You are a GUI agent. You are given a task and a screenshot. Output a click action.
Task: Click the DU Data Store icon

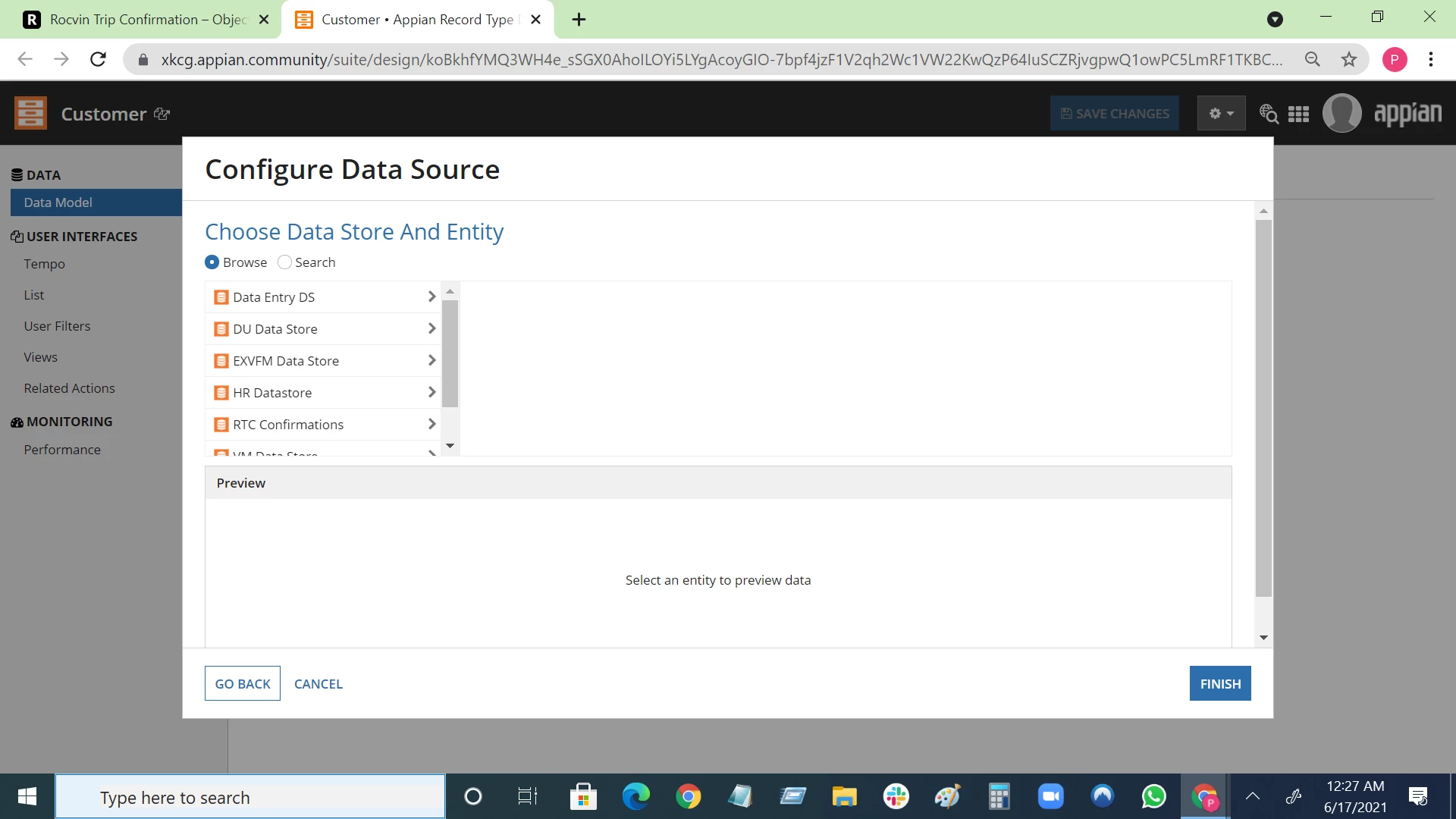point(221,329)
